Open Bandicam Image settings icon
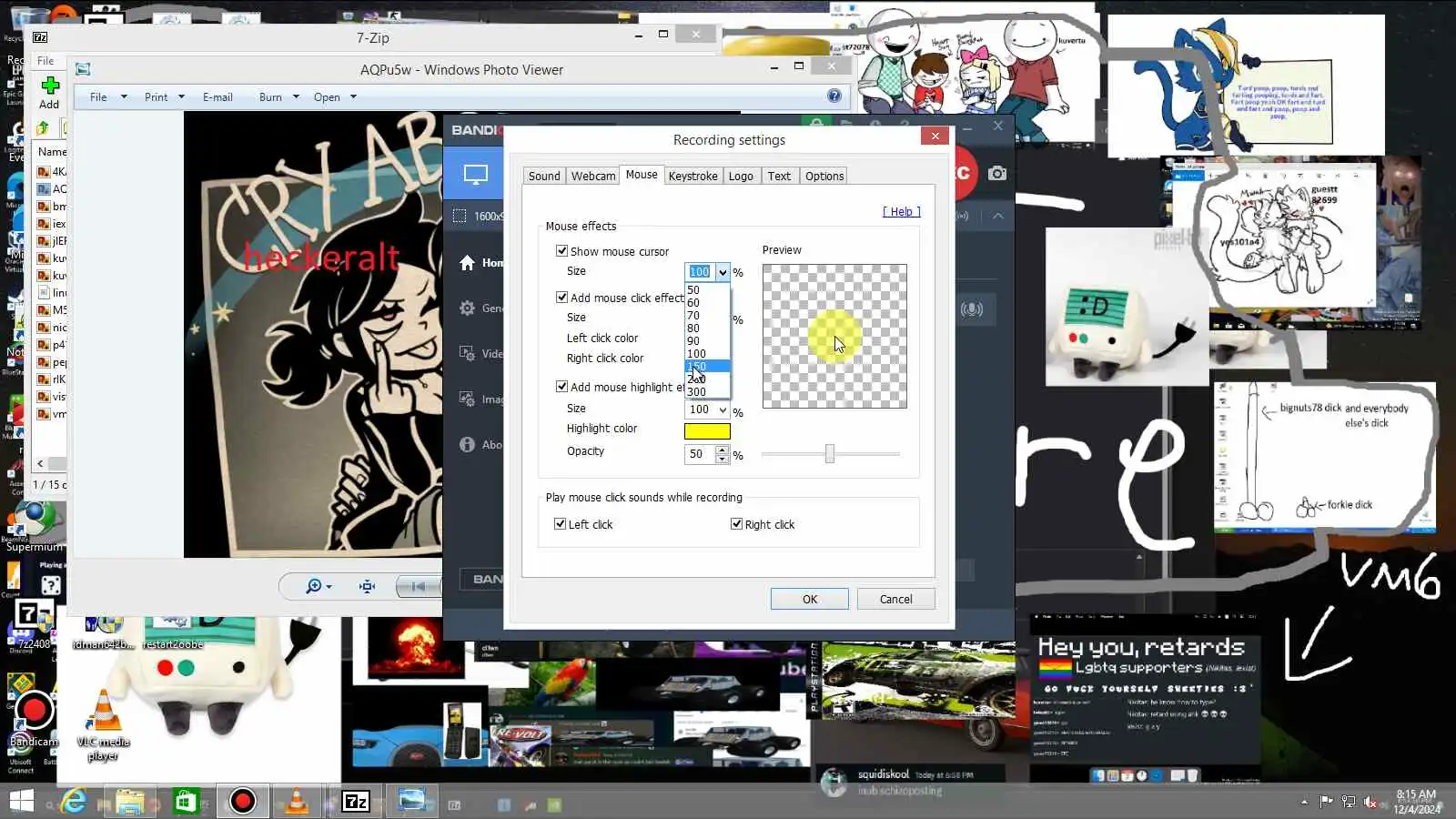The height and width of the screenshot is (819, 1456). click(x=467, y=399)
